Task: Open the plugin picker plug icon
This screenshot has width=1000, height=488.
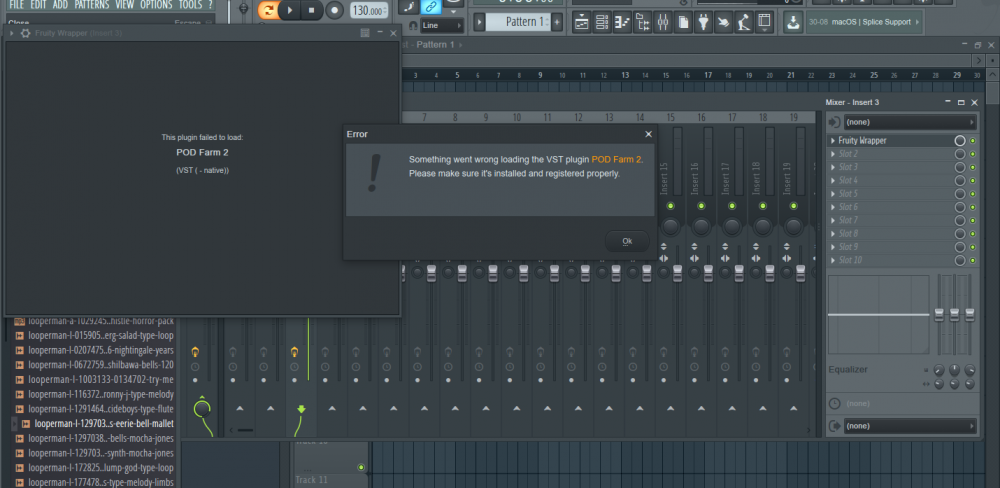Action: click(703, 23)
